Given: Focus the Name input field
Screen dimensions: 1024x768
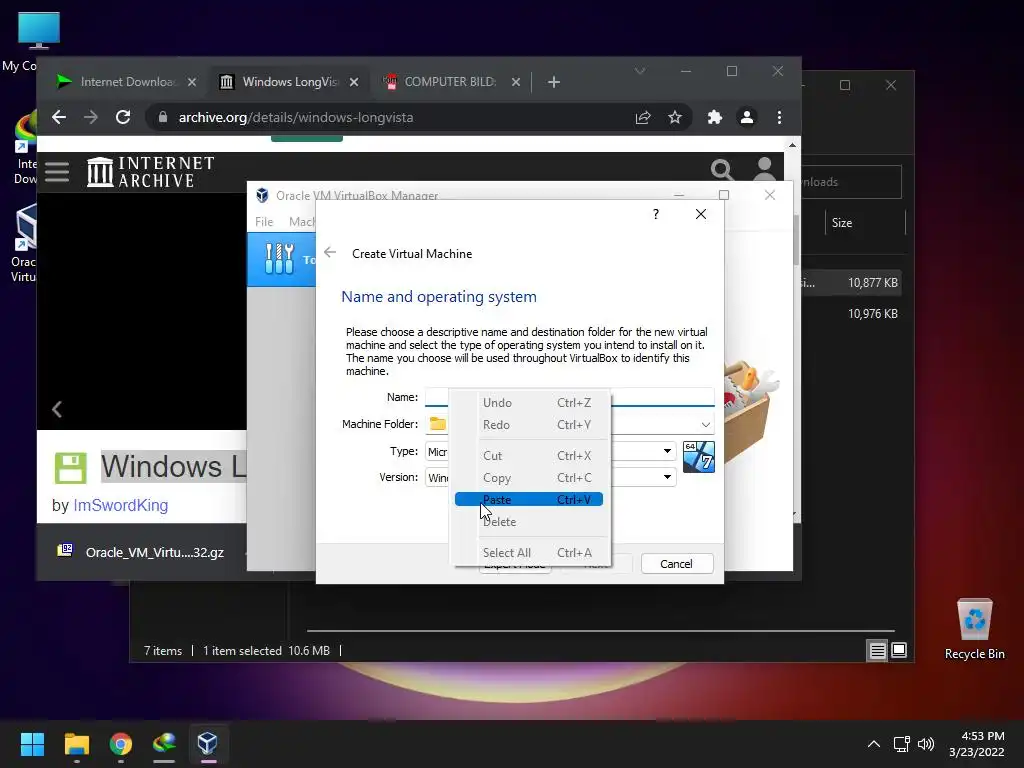Looking at the screenshot, I should pyautogui.click(x=569, y=397).
